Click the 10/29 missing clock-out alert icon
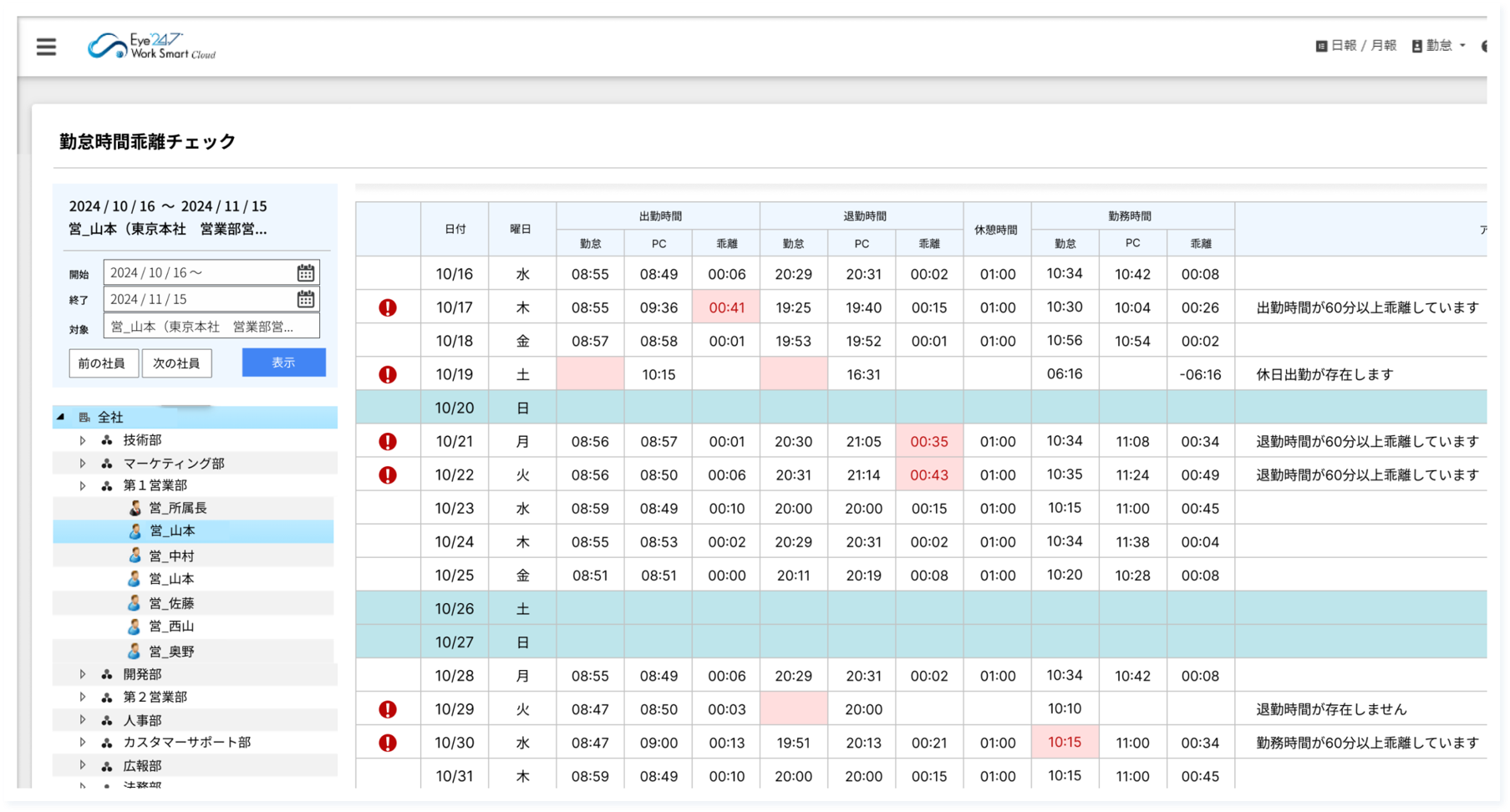 pos(388,709)
